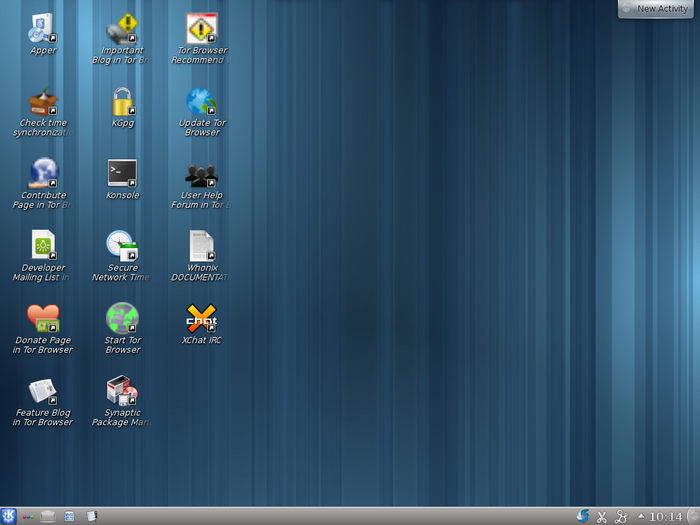Open Whonix Documentation file icon
The image size is (700, 525).
coord(202,246)
